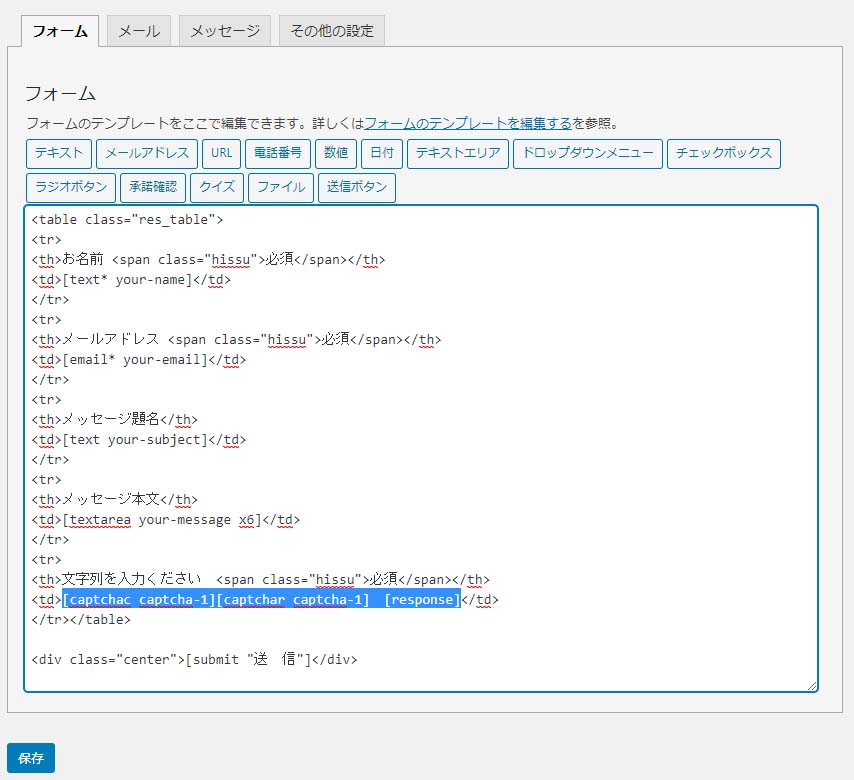Add a 日付 field tag

(x=382, y=154)
